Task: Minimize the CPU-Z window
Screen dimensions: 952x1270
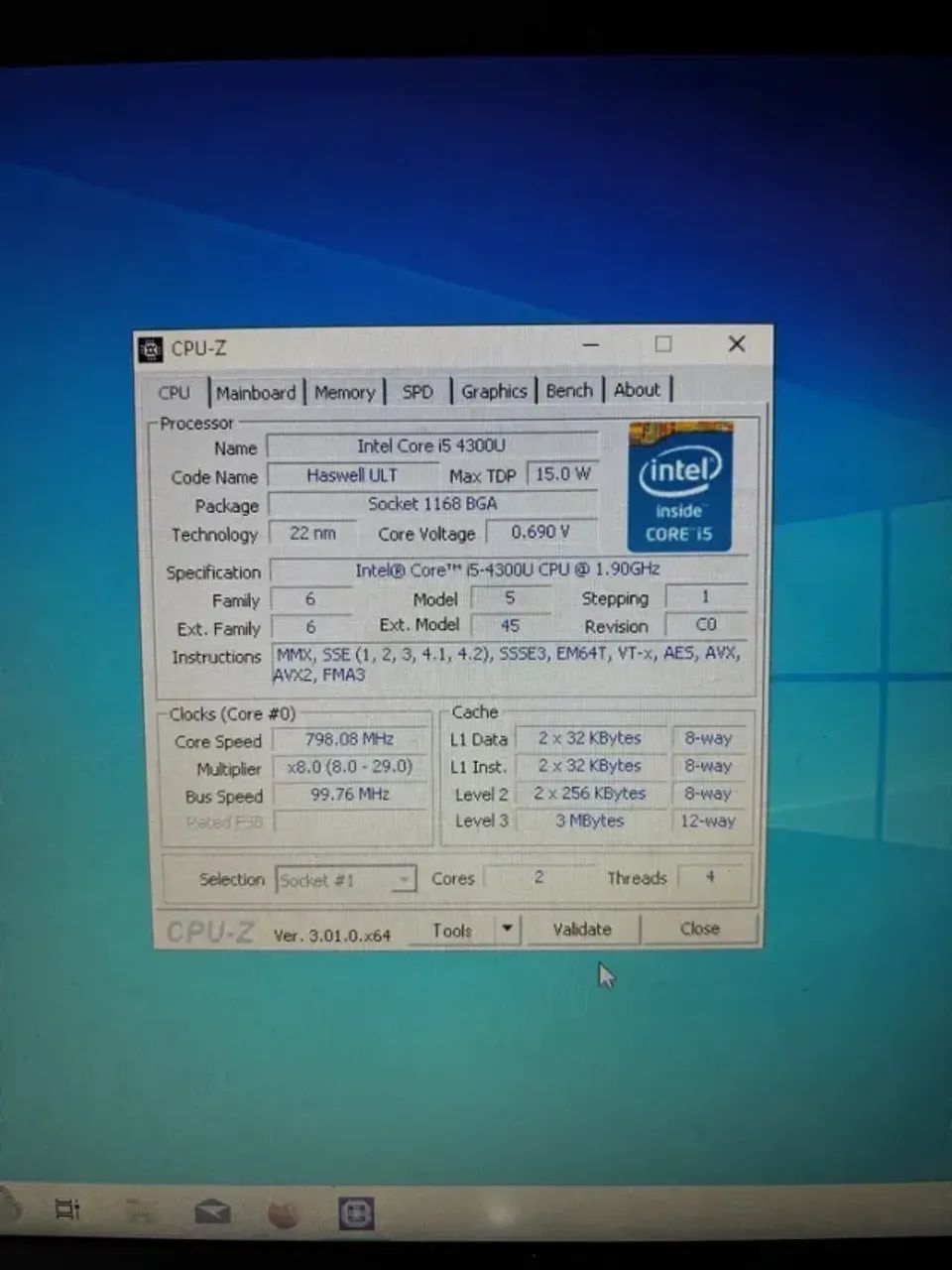Action: (x=591, y=344)
